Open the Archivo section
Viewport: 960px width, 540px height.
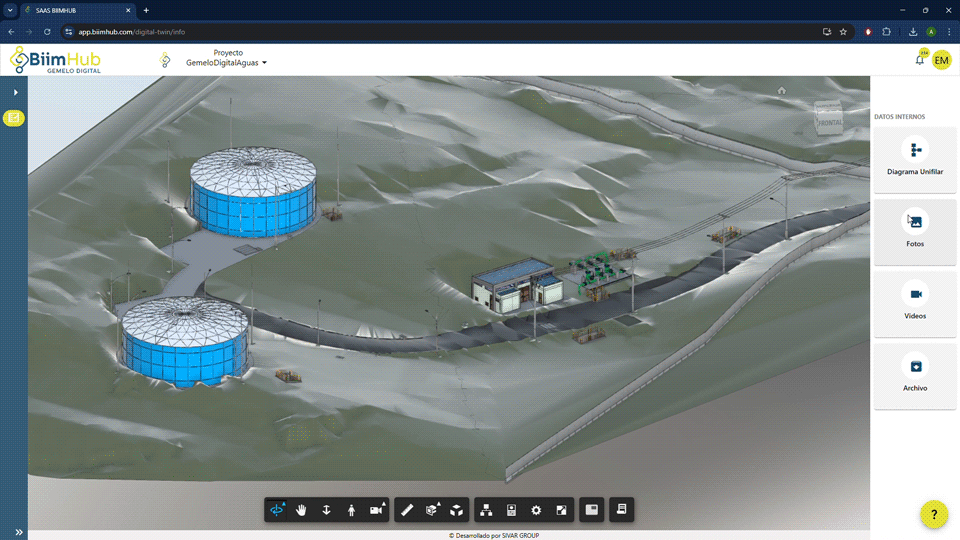[x=915, y=376]
